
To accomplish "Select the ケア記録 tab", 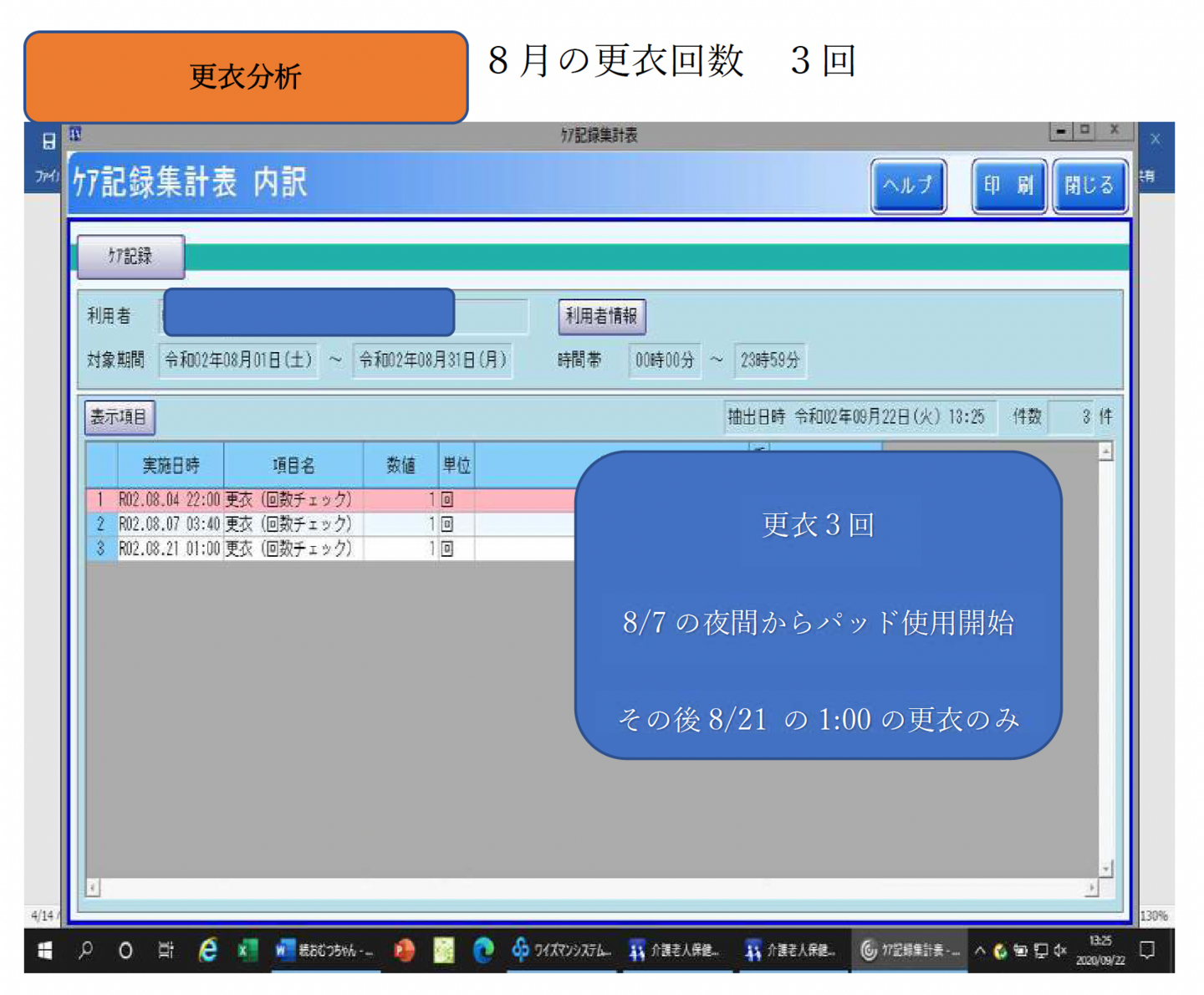I will (130, 257).
